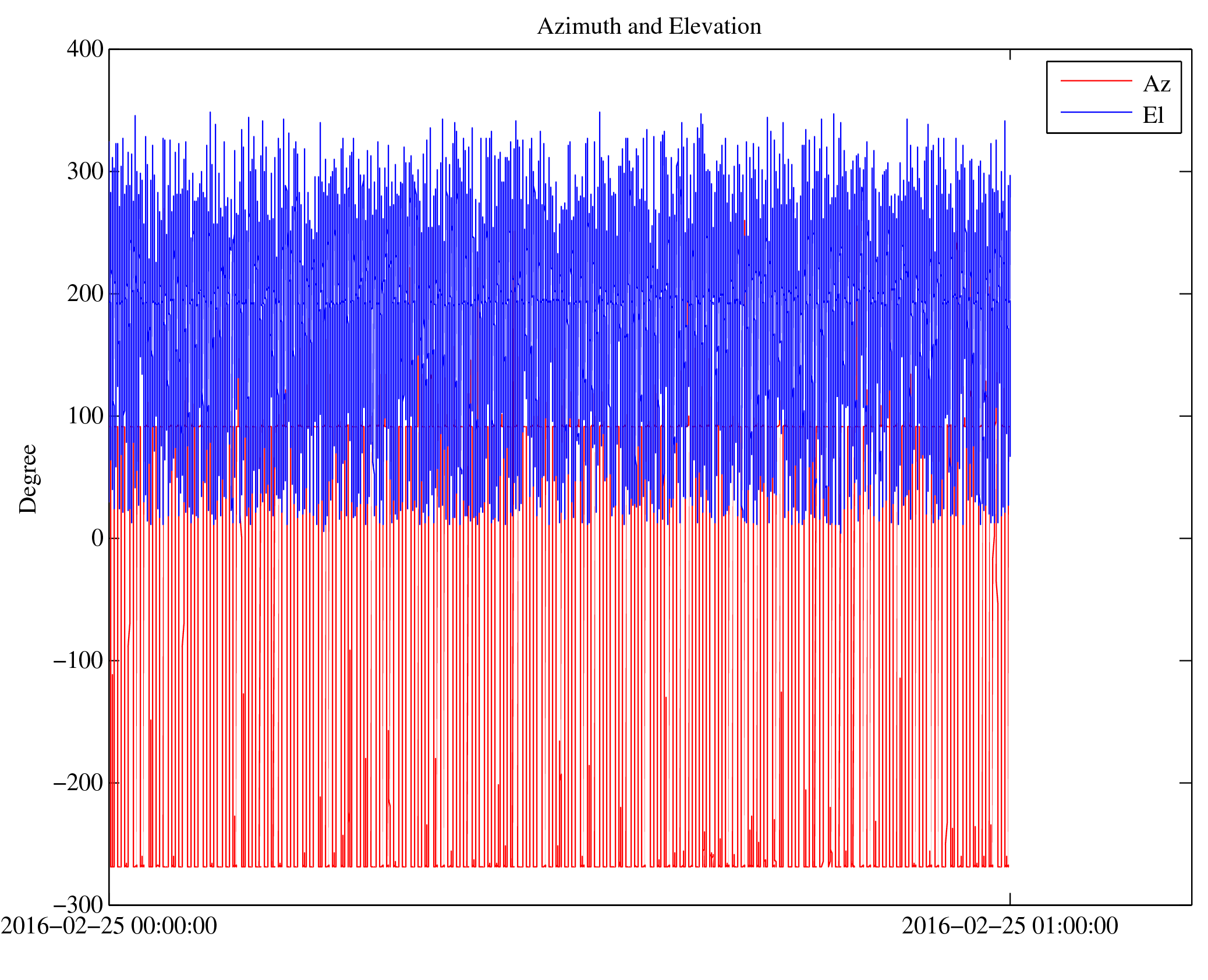Viewport: 1208px width, 980px height.
Task: Click the 01:00:00 tick mark on bottom axis
Action: 1010,898
